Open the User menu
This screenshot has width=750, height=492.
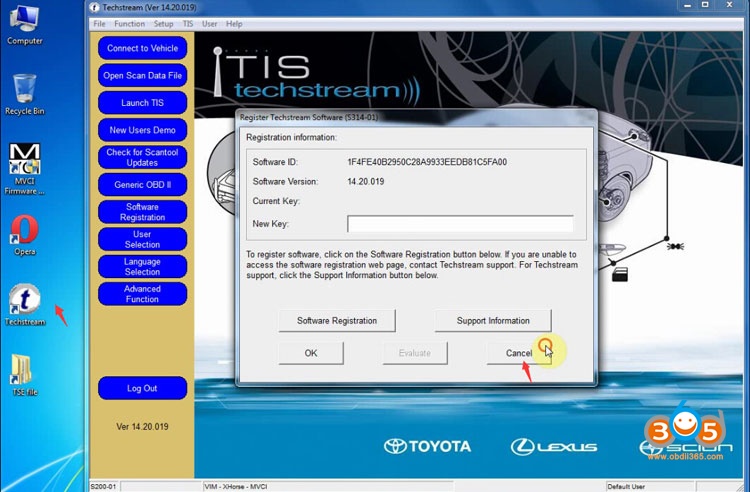pyautogui.click(x=210, y=24)
